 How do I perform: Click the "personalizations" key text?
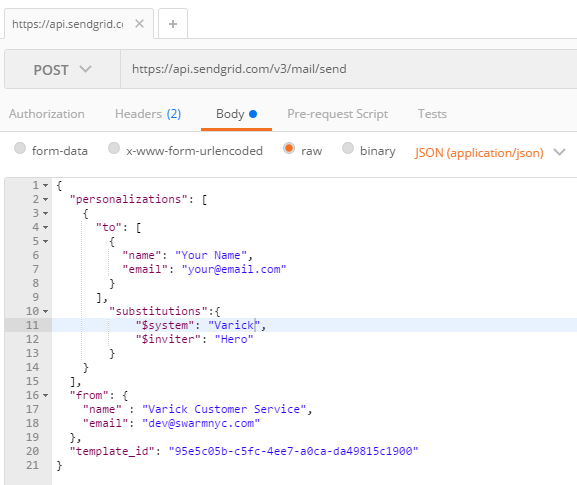[x=129, y=199]
